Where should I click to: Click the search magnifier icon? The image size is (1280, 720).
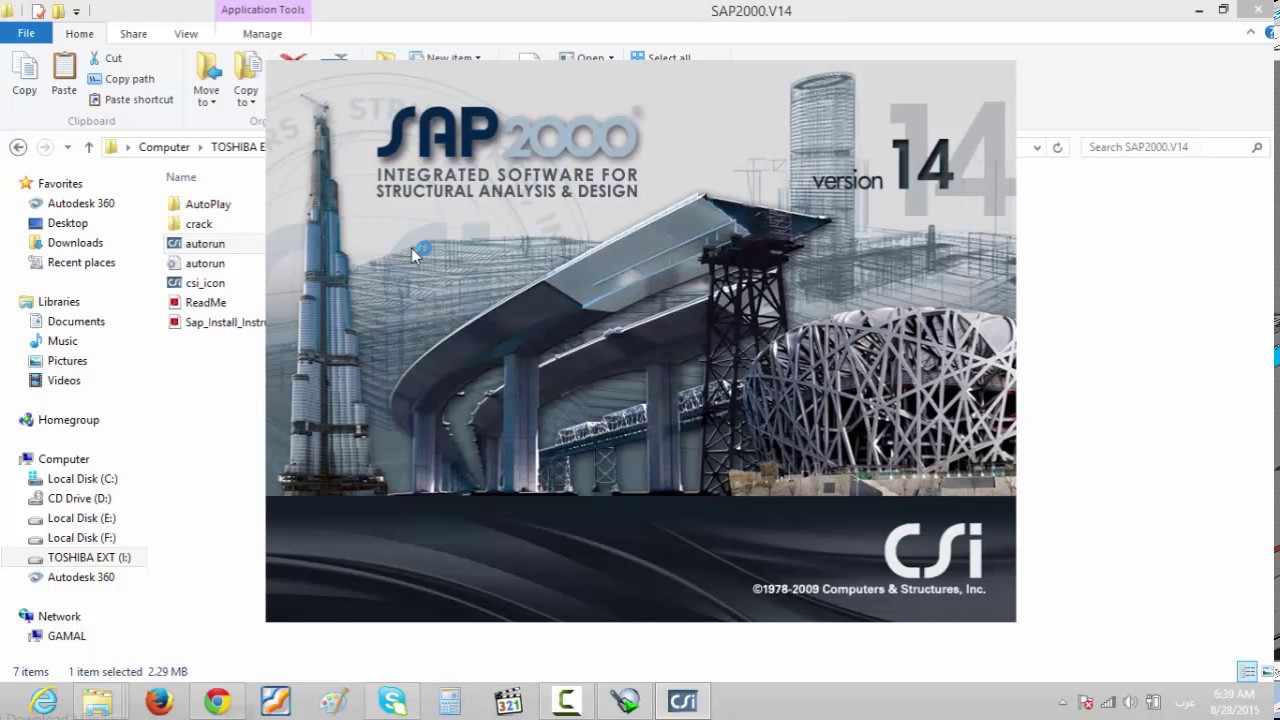1257,147
